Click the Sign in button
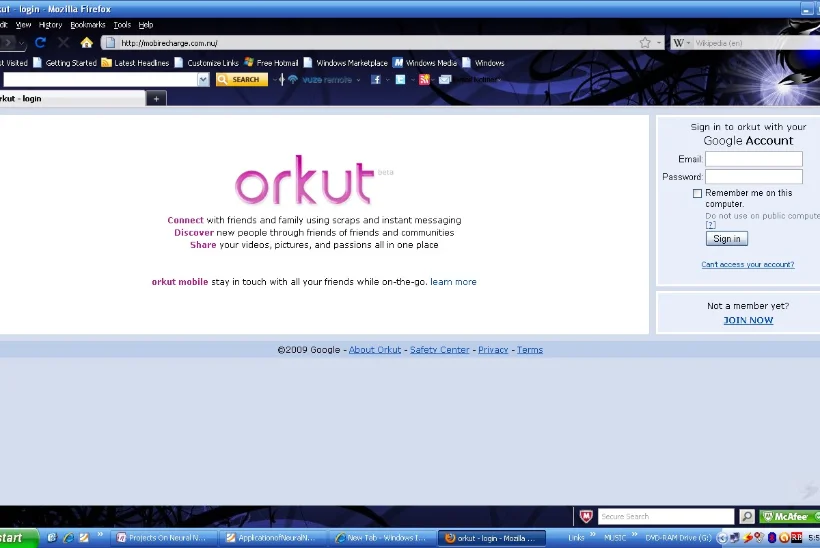Image resolution: width=820 pixels, height=548 pixels. click(x=727, y=239)
